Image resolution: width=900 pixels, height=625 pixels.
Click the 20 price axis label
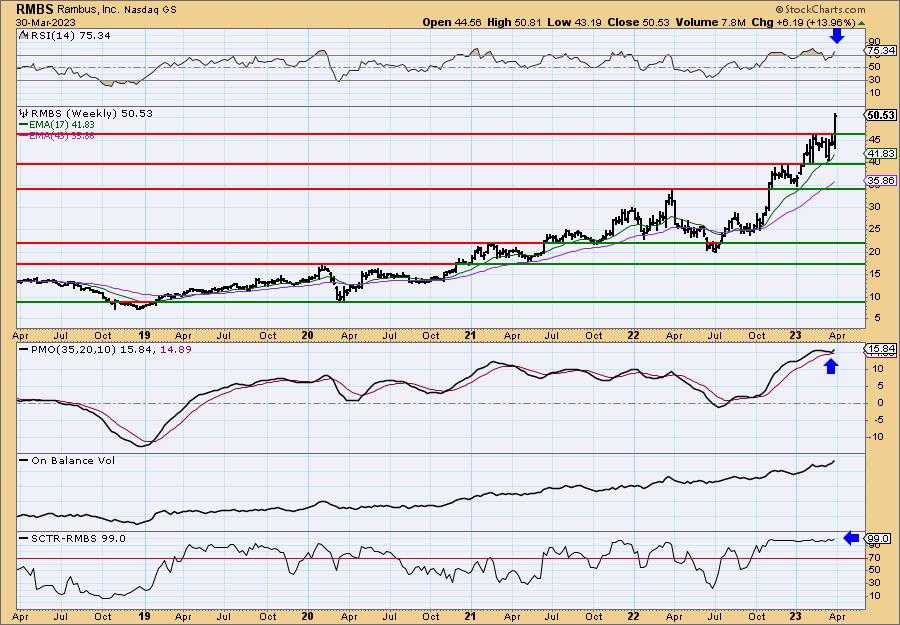[x=875, y=251]
